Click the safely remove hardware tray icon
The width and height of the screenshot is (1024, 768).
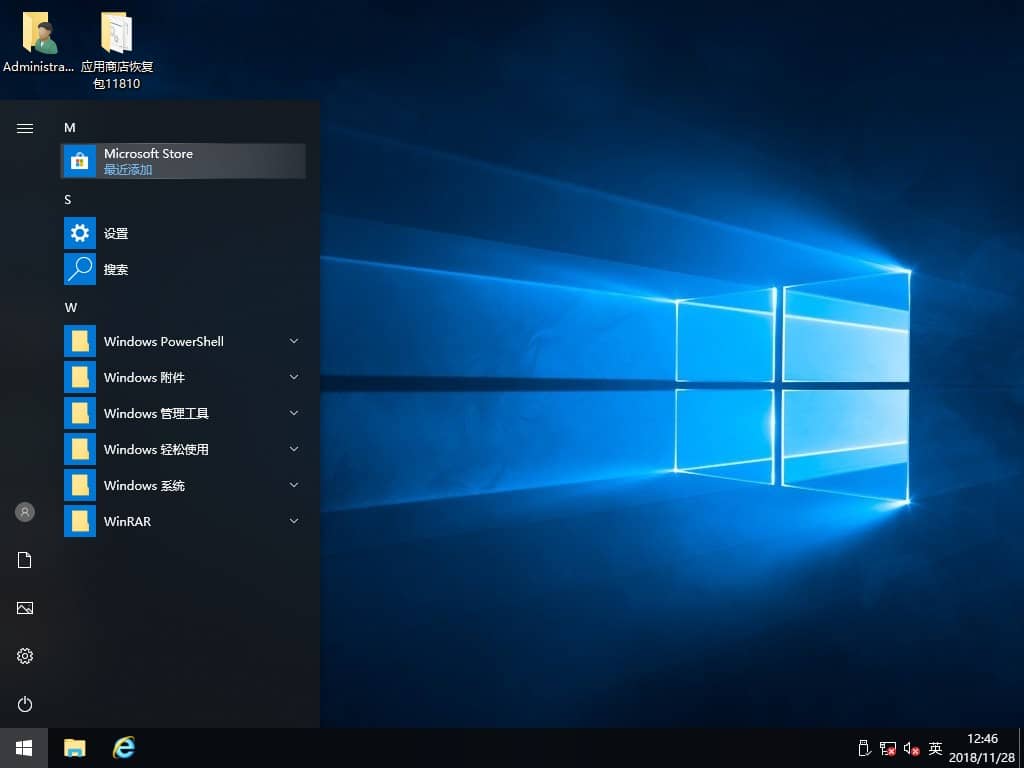point(863,747)
